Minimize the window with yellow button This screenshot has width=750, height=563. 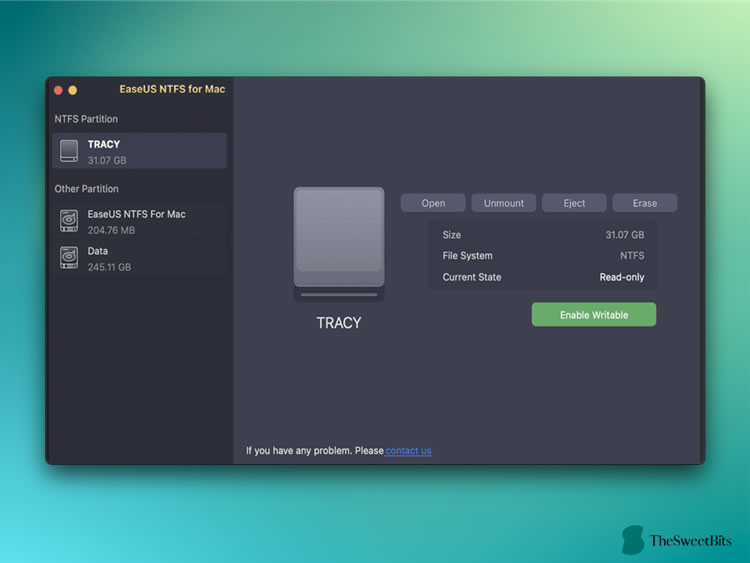(x=73, y=90)
